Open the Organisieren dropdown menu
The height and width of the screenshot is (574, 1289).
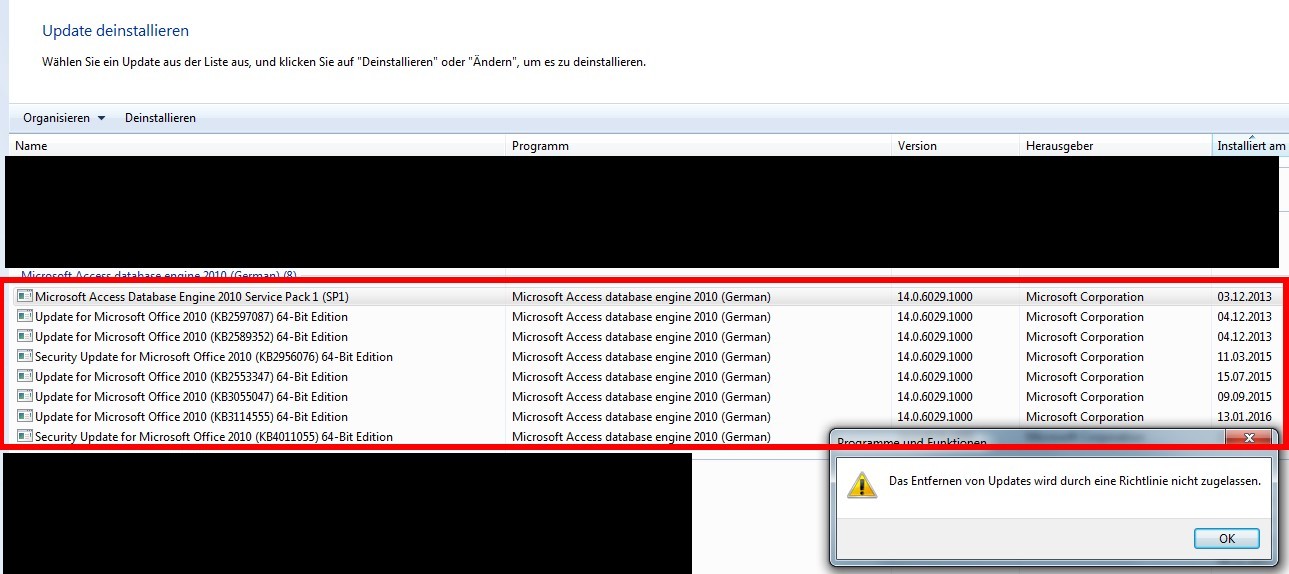[x=63, y=118]
